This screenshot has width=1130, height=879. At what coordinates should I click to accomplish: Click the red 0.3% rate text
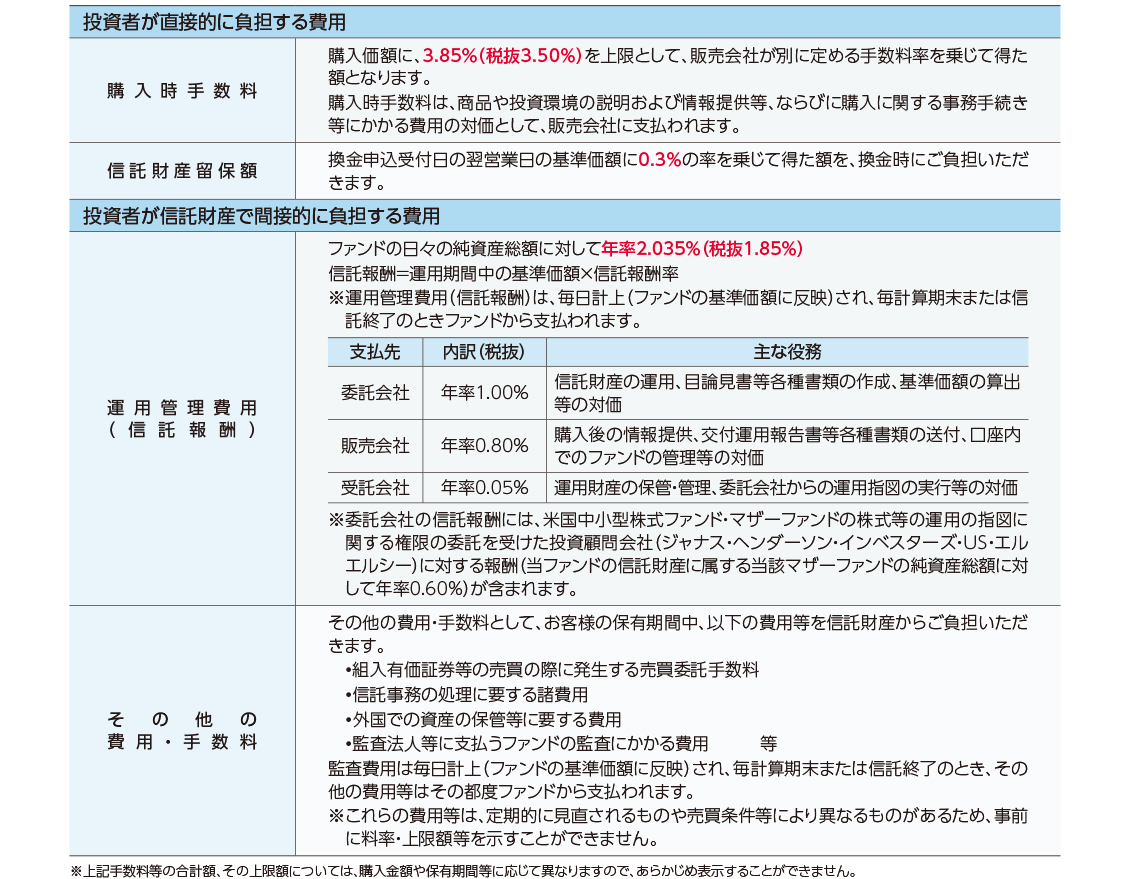coord(659,161)
